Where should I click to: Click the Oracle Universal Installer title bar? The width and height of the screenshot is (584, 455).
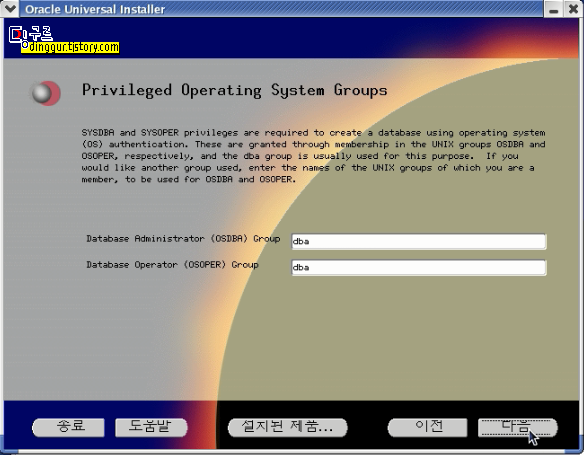[x=281, y=9]
